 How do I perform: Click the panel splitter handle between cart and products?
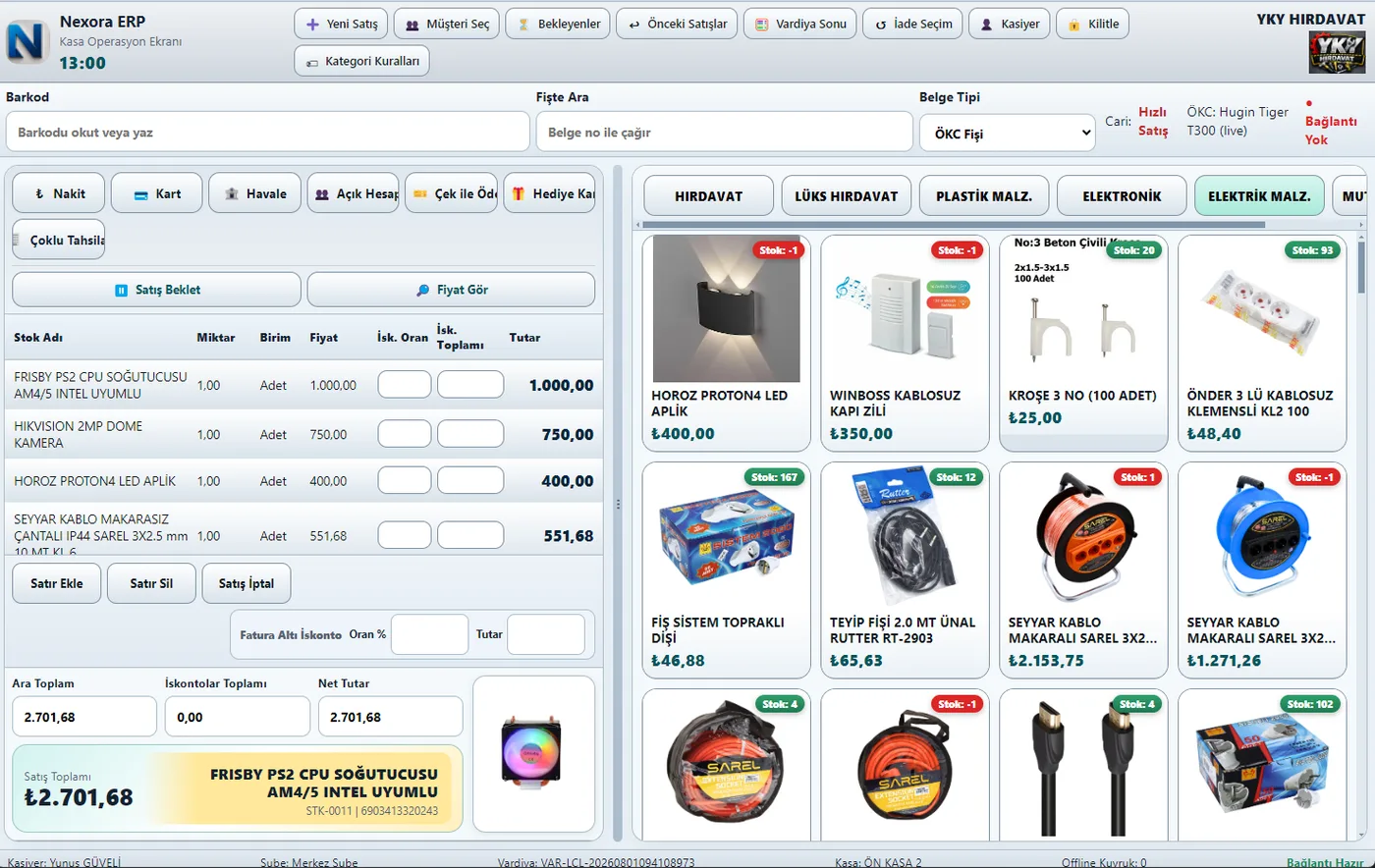pyautogui.click(x=618, y=504)
